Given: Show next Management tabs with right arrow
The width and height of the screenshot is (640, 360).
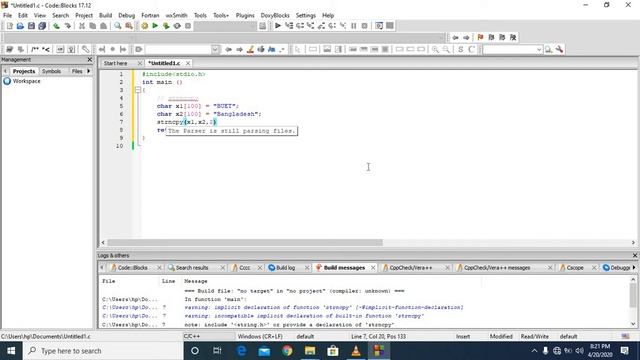Looking at the screenshot, I should [89, 71].
